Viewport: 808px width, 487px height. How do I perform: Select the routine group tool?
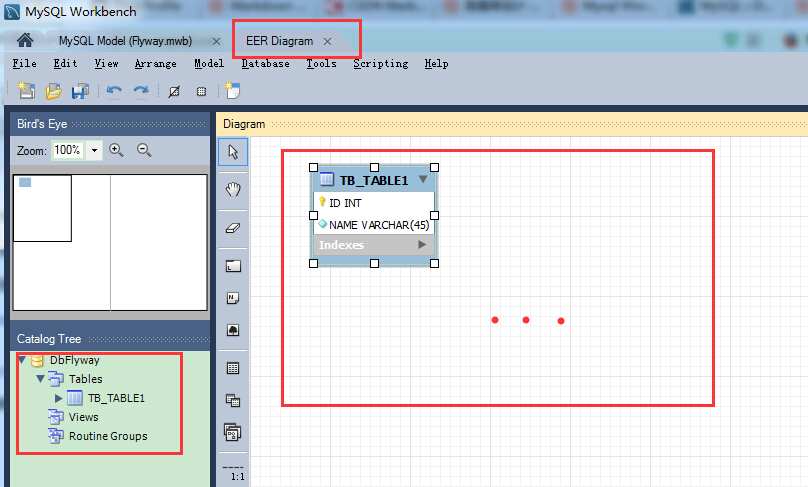[x=233, y=432]
